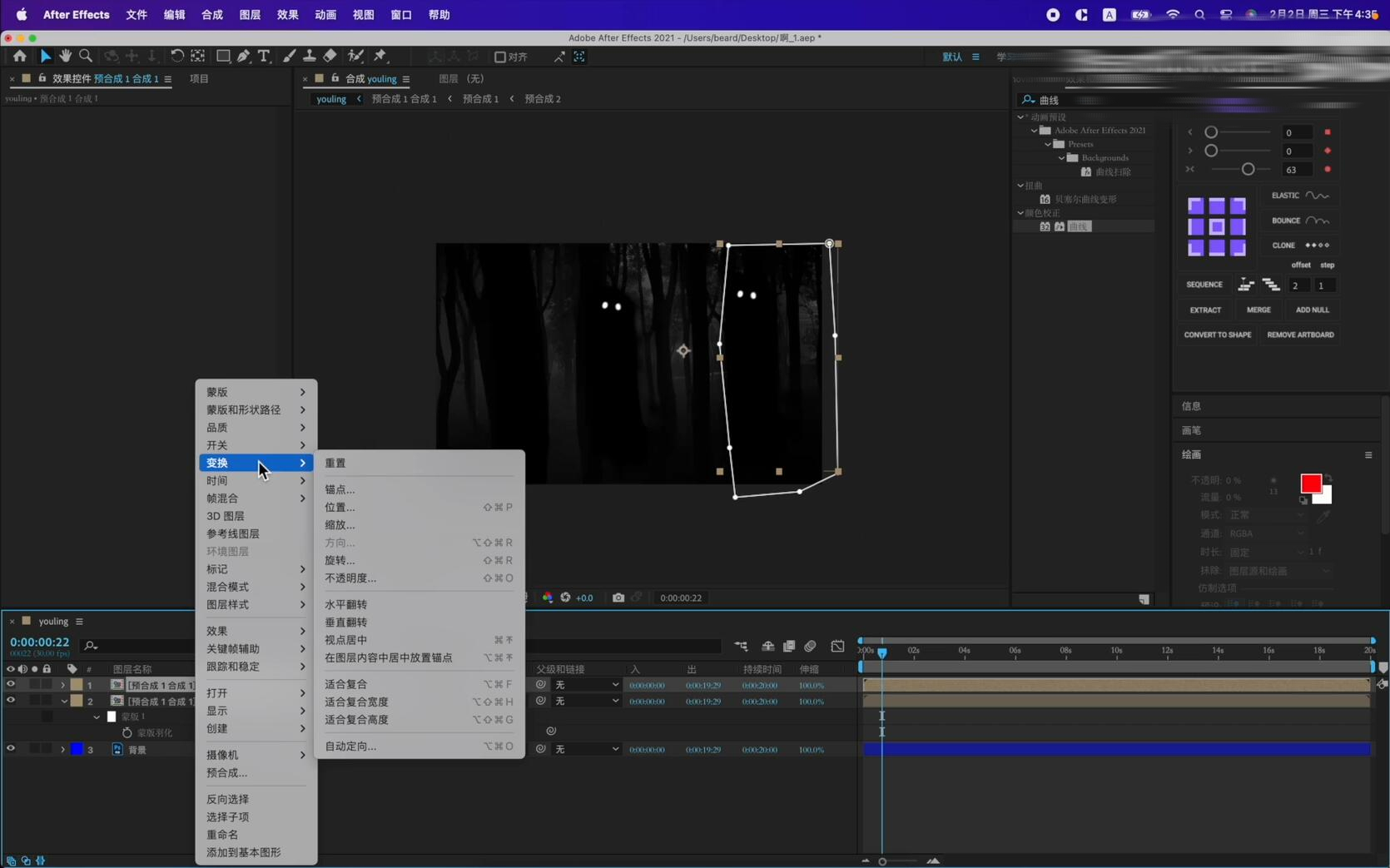Viewport: 1390px width, 868px height.
Task: Collapse the 扭曲 effects category
Action: [x=1020, y=186]
